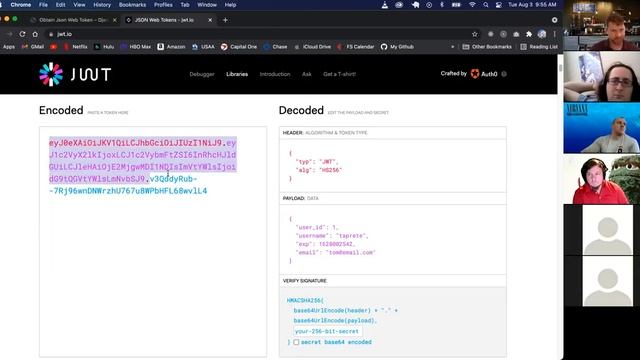The width and height of the screenshot is (640, 360).
Task: Open the Chrome profile avatar
Action: click(542, 34)
